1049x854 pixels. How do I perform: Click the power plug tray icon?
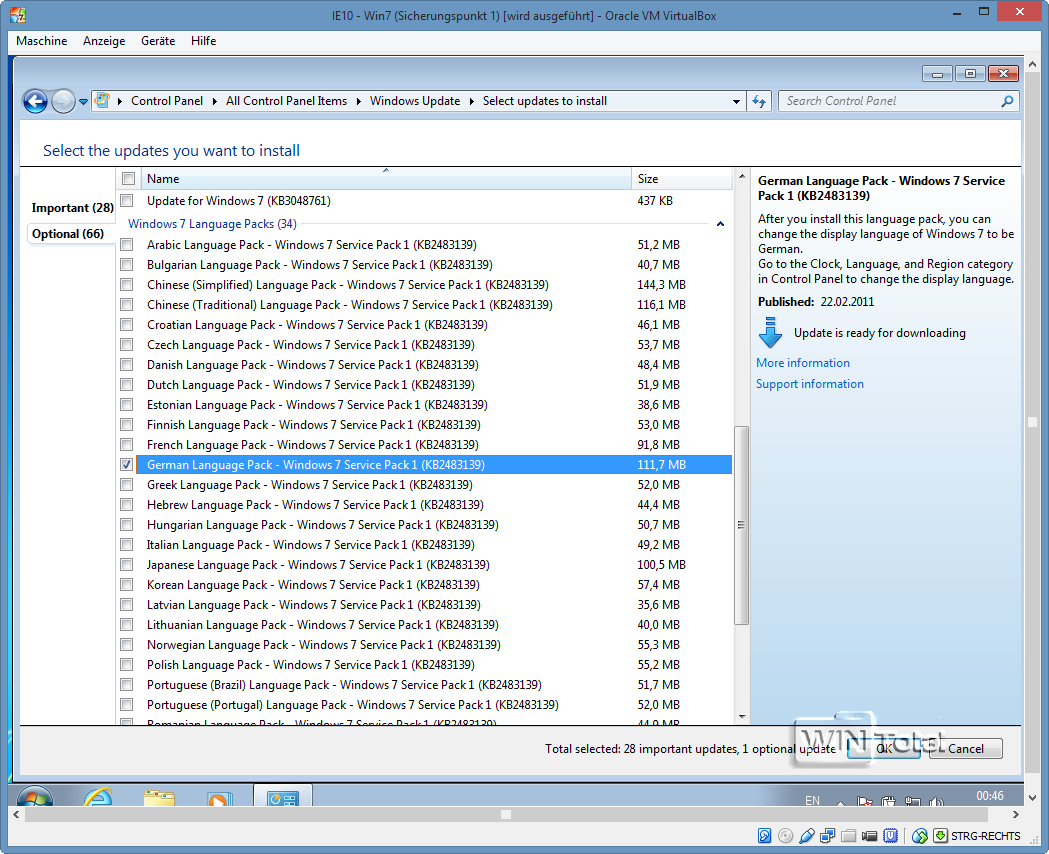pyautogui.click(x=888, y=801)
